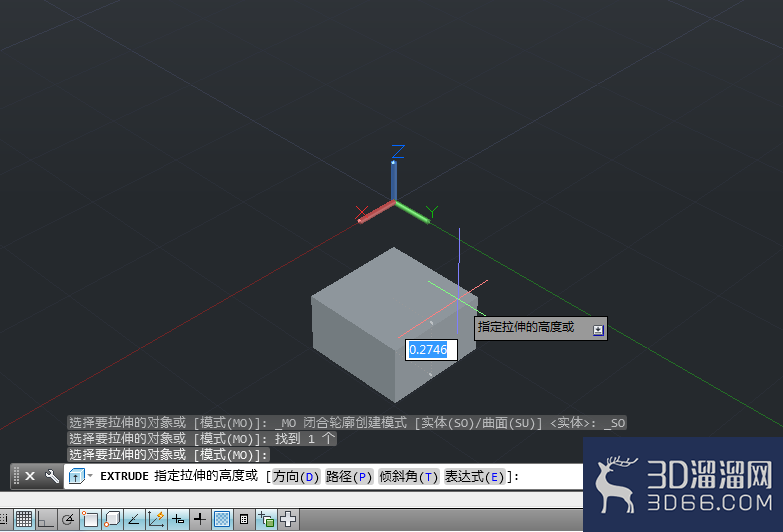Toggle polar tracking in status bar

pos(67,520)
